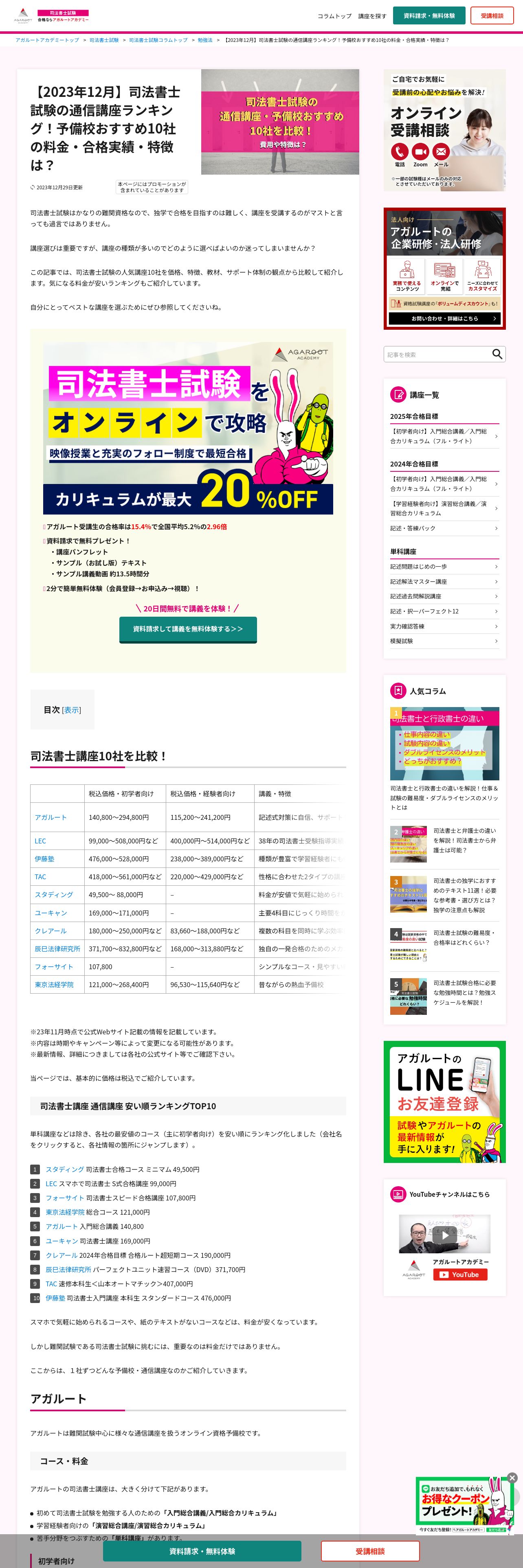
Task: Open 勉強法 breadcrumb link
Action: point(205,40)
